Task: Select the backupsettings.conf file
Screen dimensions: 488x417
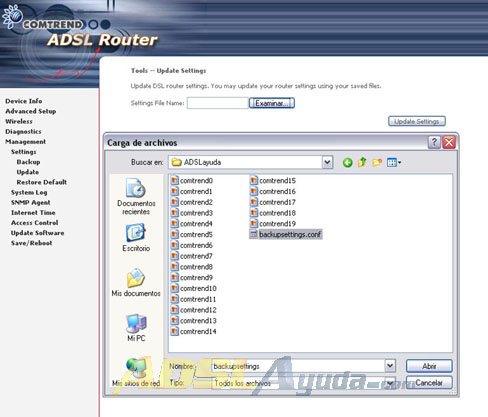Action: (x=286, y=234)
